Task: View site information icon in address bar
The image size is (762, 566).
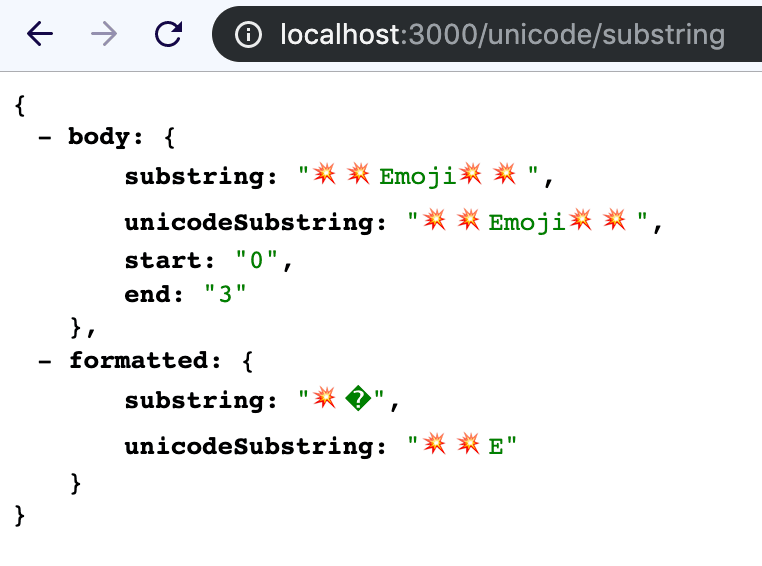Action: tap(248, 34)
